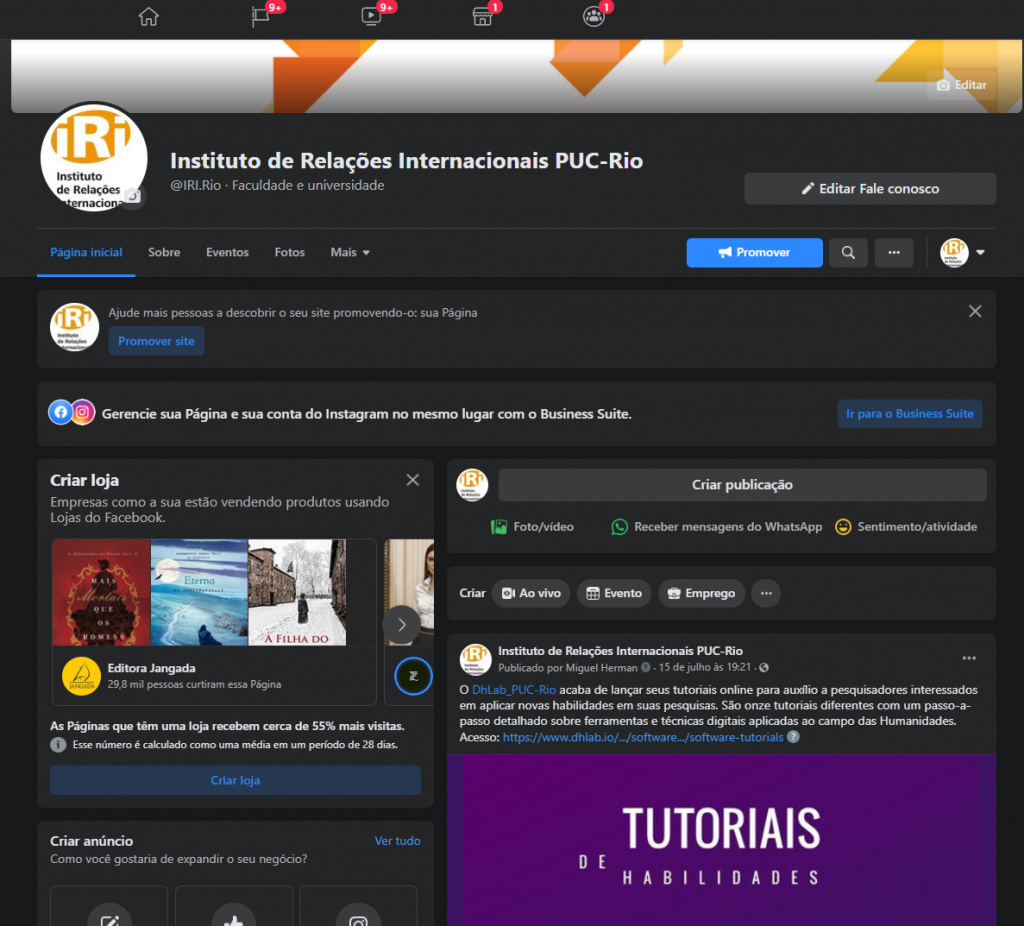Create an Evento

click(x=614, y=593)
